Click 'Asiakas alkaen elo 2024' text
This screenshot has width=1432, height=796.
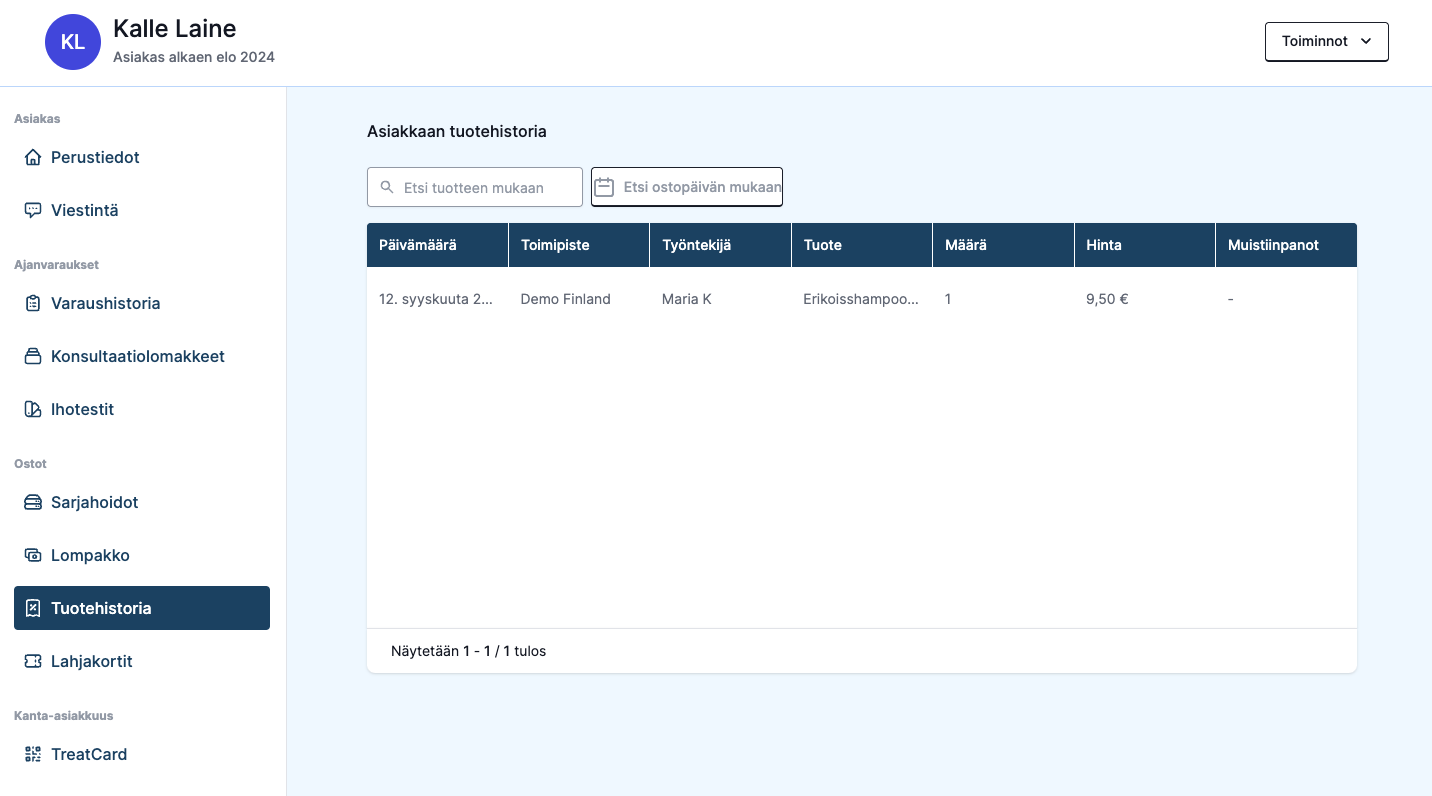194,57
